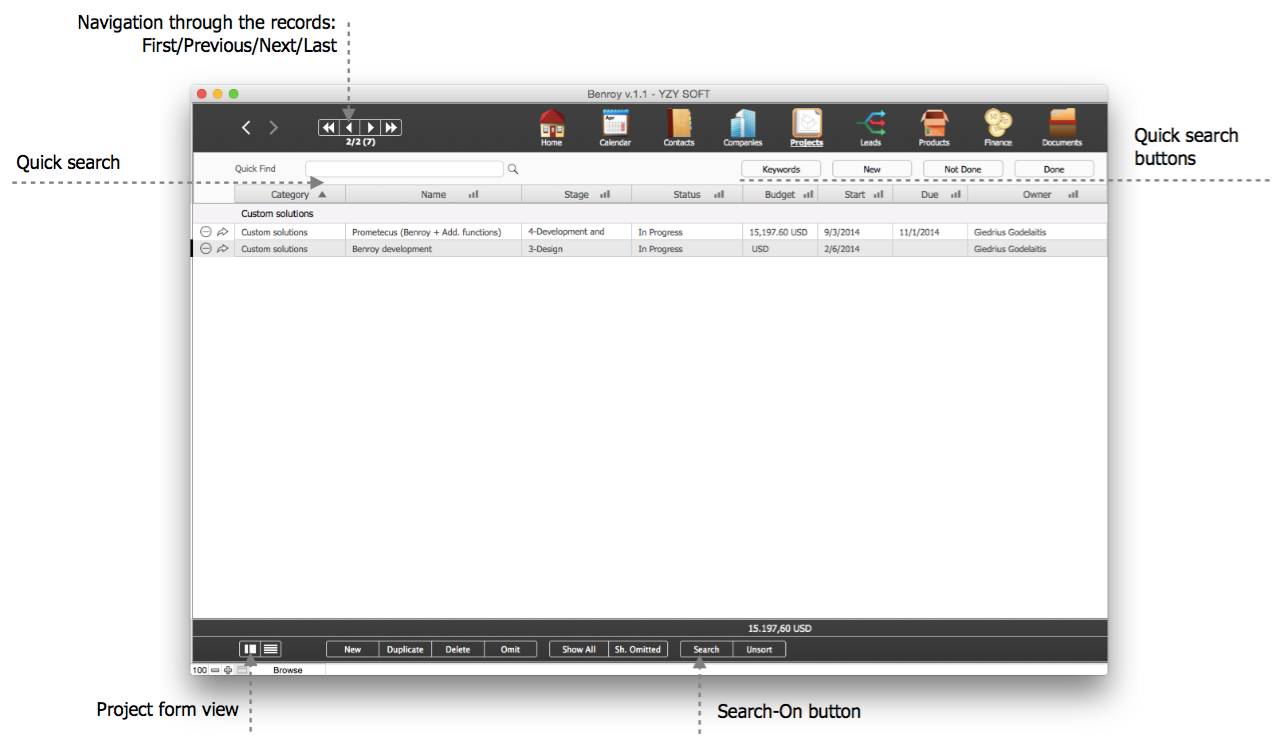The width and height of the screenshot is (1285, 743).
Task: Open the Home module icon
Action: pyautogui.click(x=551, y=124)
